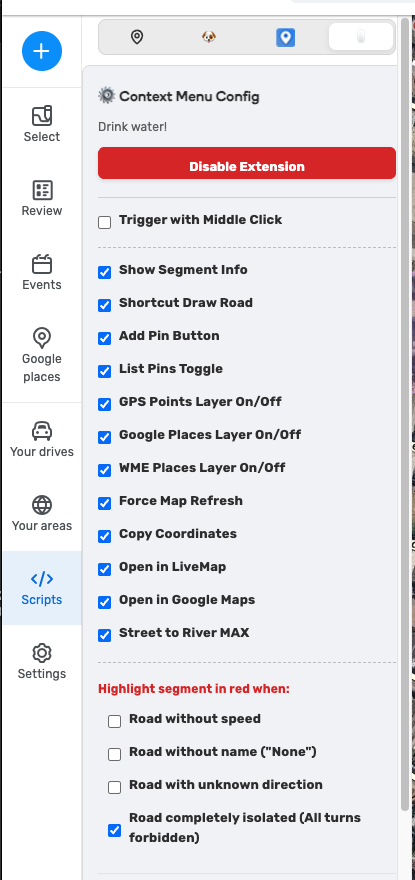
Task: Switch to the location pin outline tab
Action: (x=136, y=37)
